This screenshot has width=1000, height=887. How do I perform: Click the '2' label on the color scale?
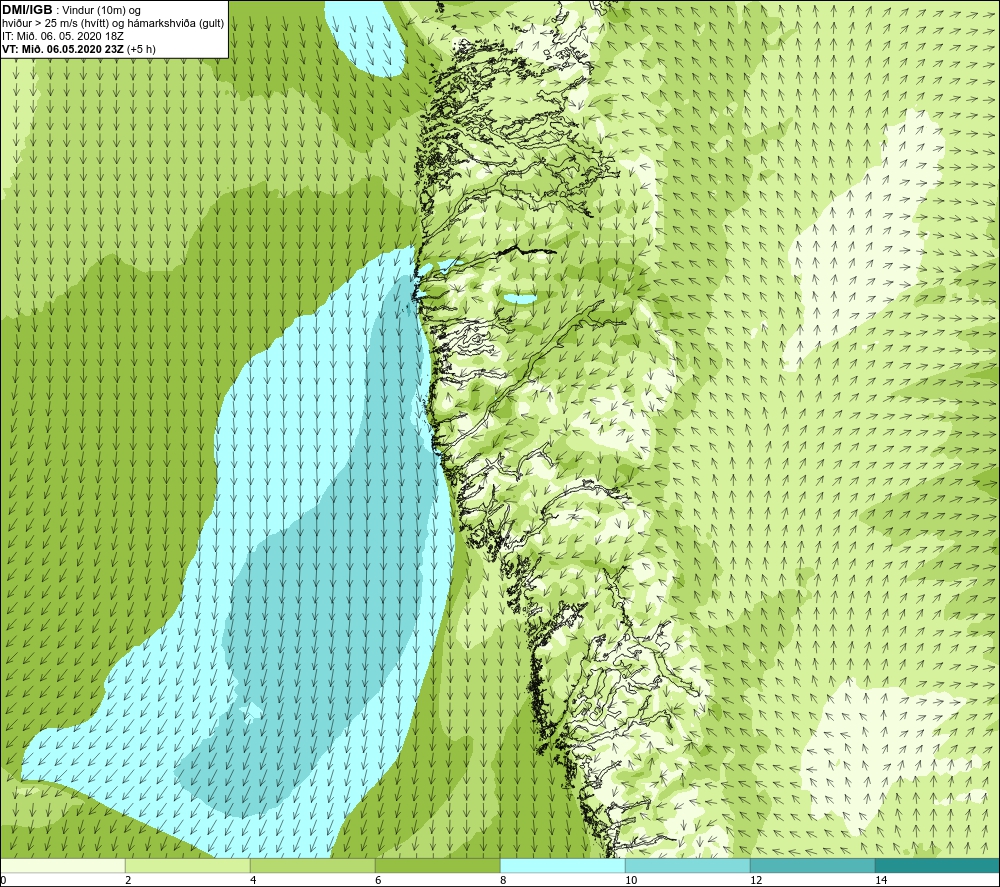tap(128, 881)
